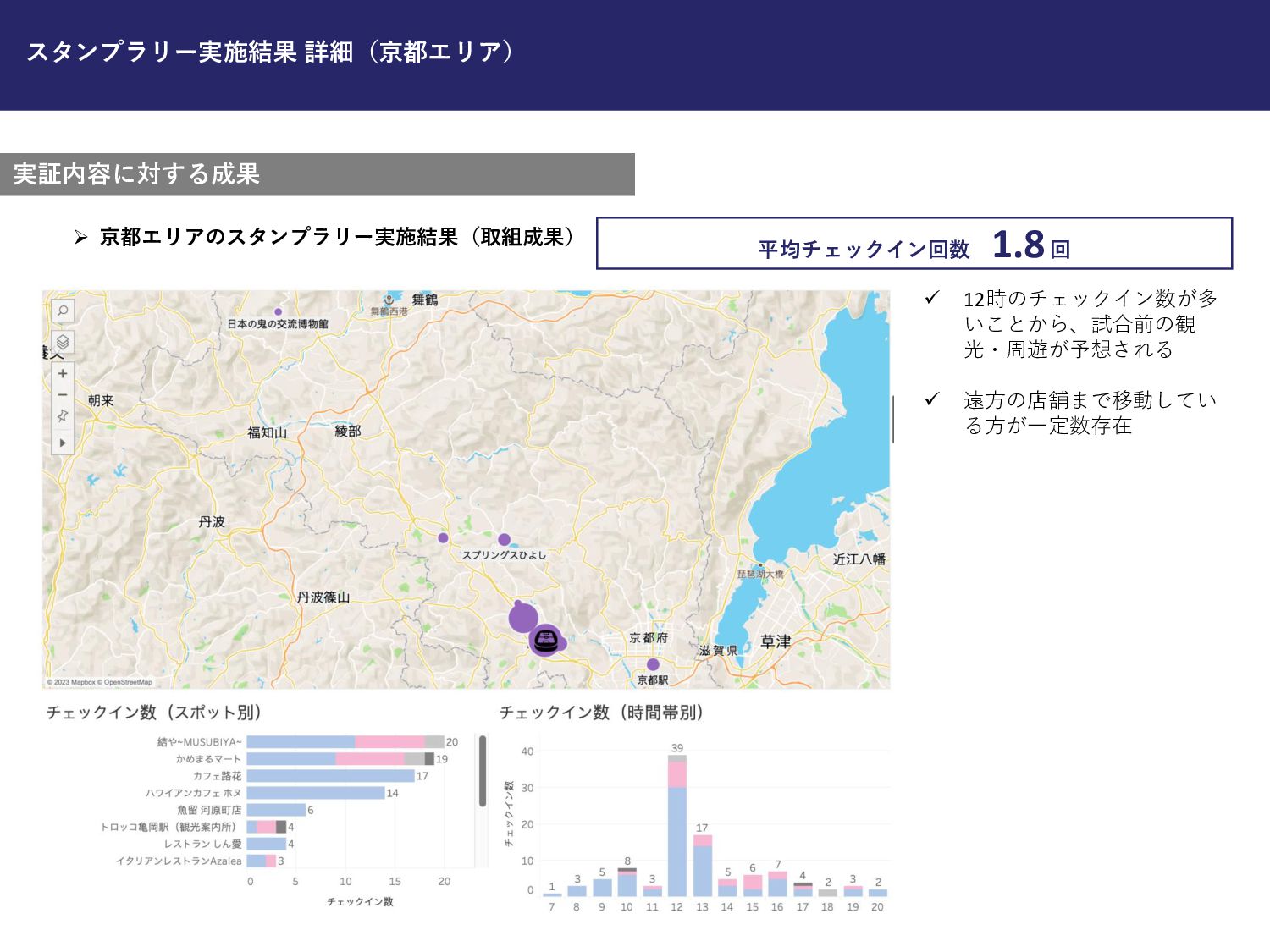
Task: Click the '実証内容に対する成果' gray header
Action: click(x=317, y=174)
